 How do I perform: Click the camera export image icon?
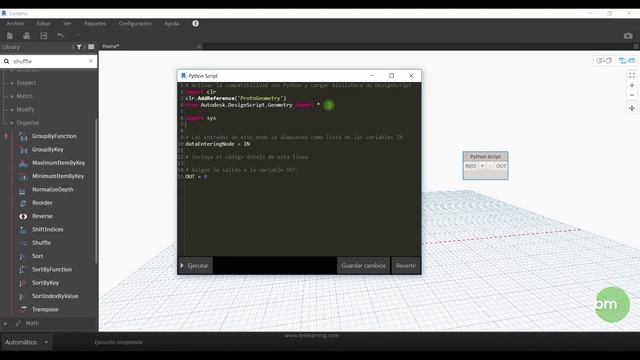[628, 36]
